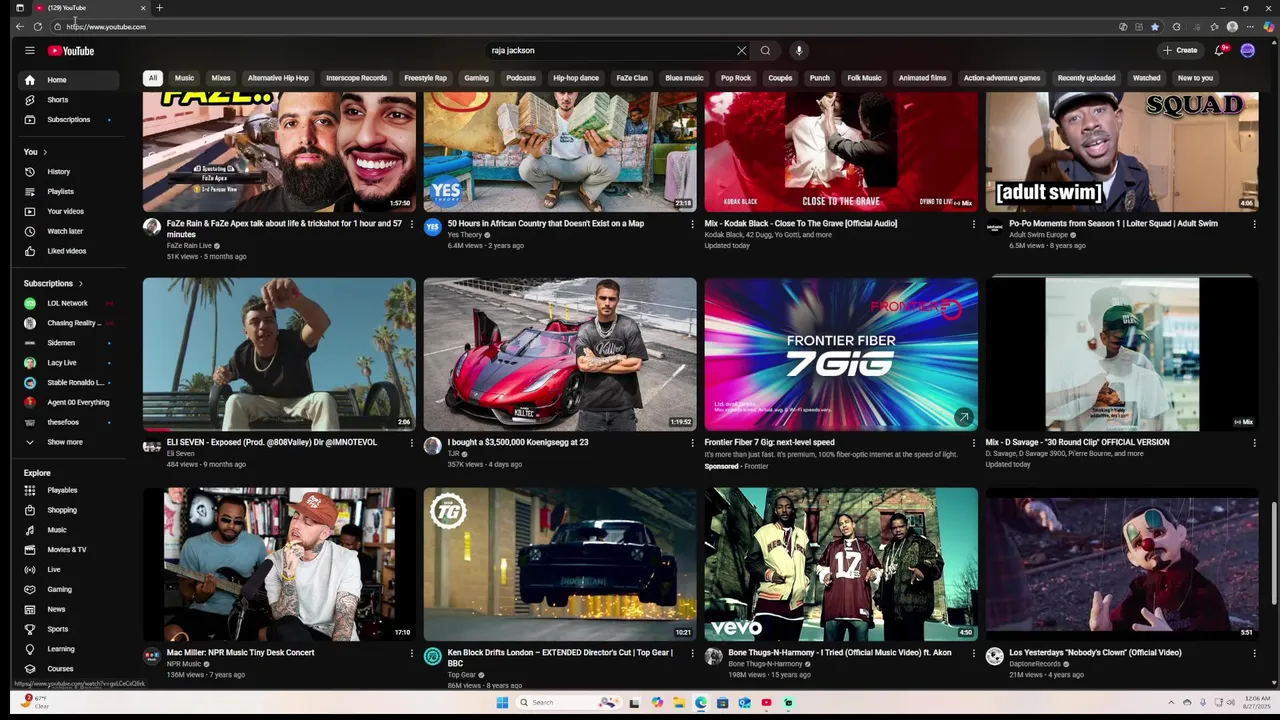Screen dimensions: 1280x720
Task: Select the All filter chip
Action: pyautogui.click(x=153, y=78)
